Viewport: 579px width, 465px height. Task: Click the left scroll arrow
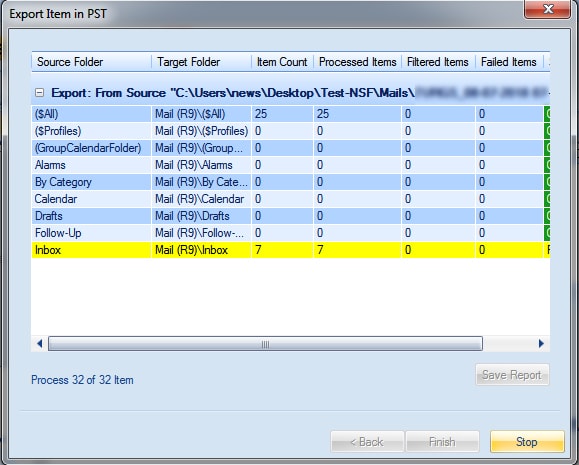click(x=40, y=343)
